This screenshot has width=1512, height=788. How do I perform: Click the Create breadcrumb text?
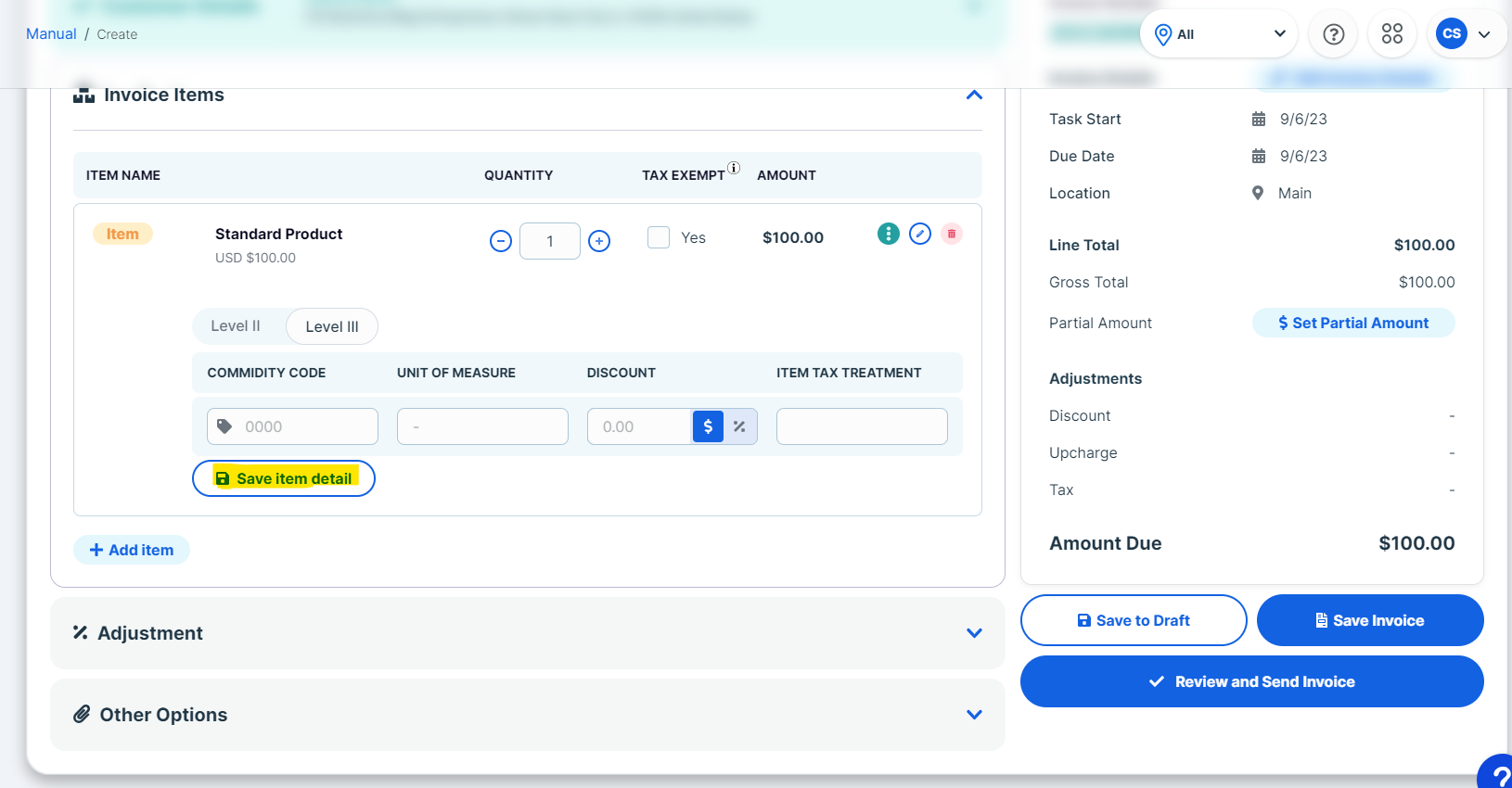click(x=117, y=34)
